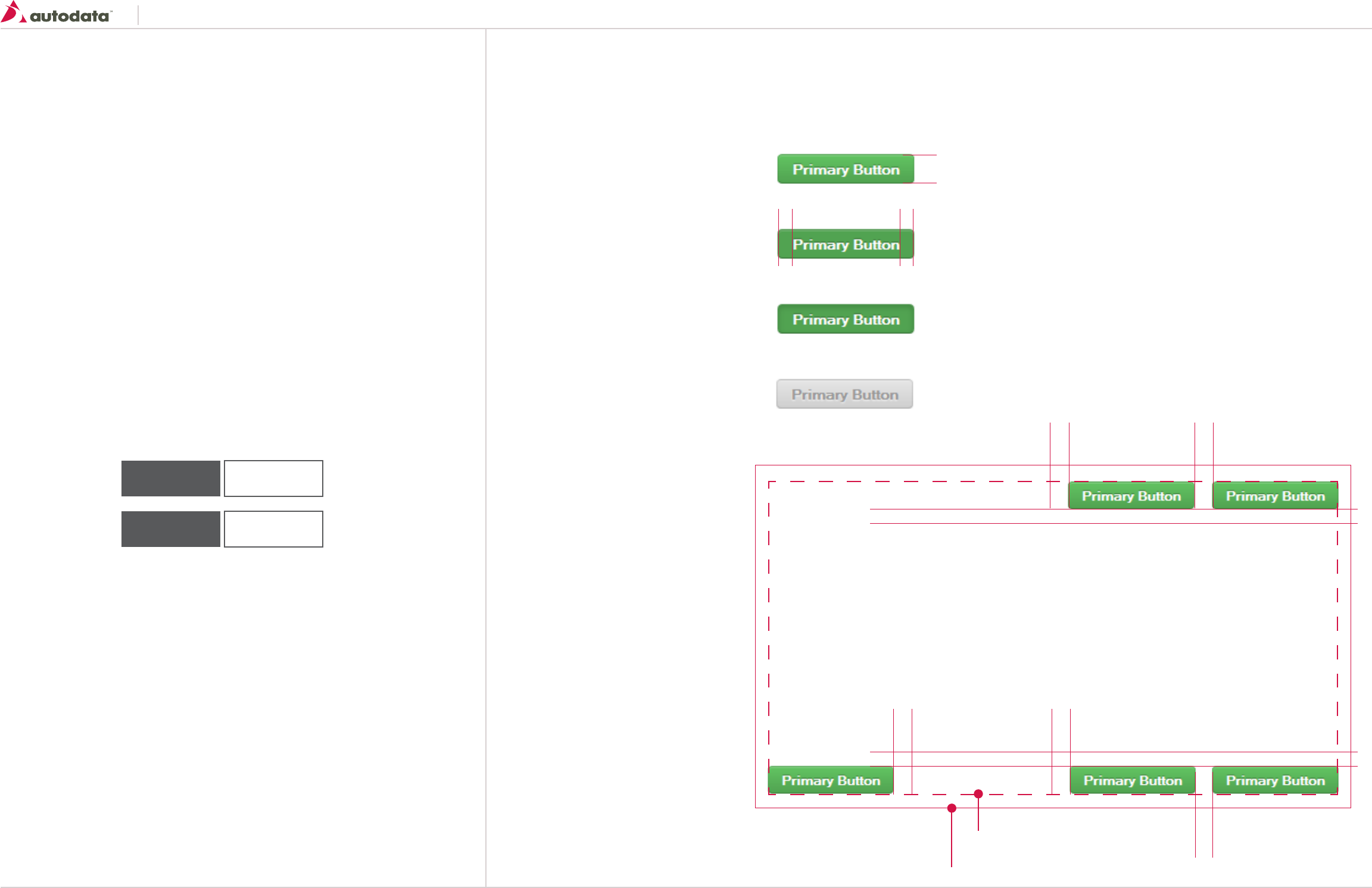Click rightmost Primary Button in frame's bottom row
1372x888 pixels.
coord(1275,780)
